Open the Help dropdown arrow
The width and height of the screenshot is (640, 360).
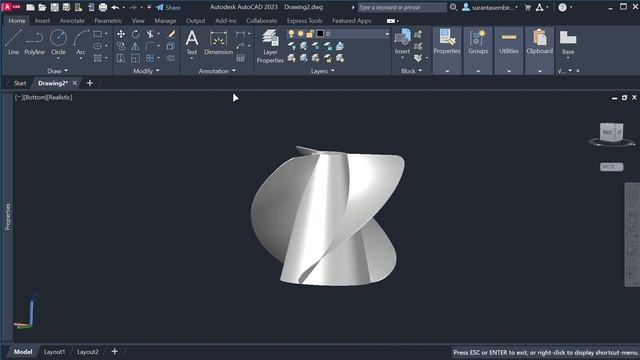pyautogui.click(x=571, y=7)
